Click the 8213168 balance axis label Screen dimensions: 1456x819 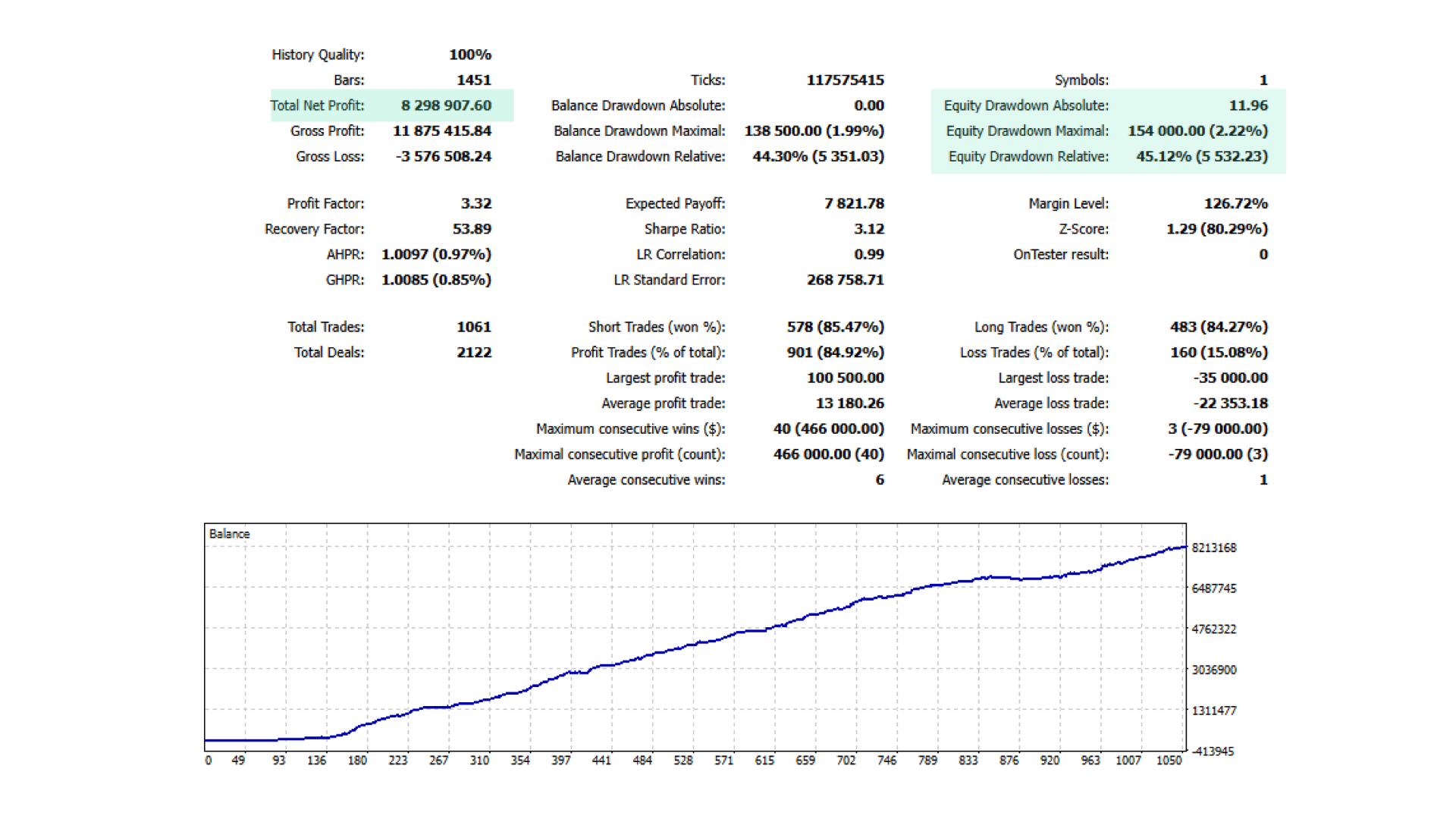[x=1213, y=548]
